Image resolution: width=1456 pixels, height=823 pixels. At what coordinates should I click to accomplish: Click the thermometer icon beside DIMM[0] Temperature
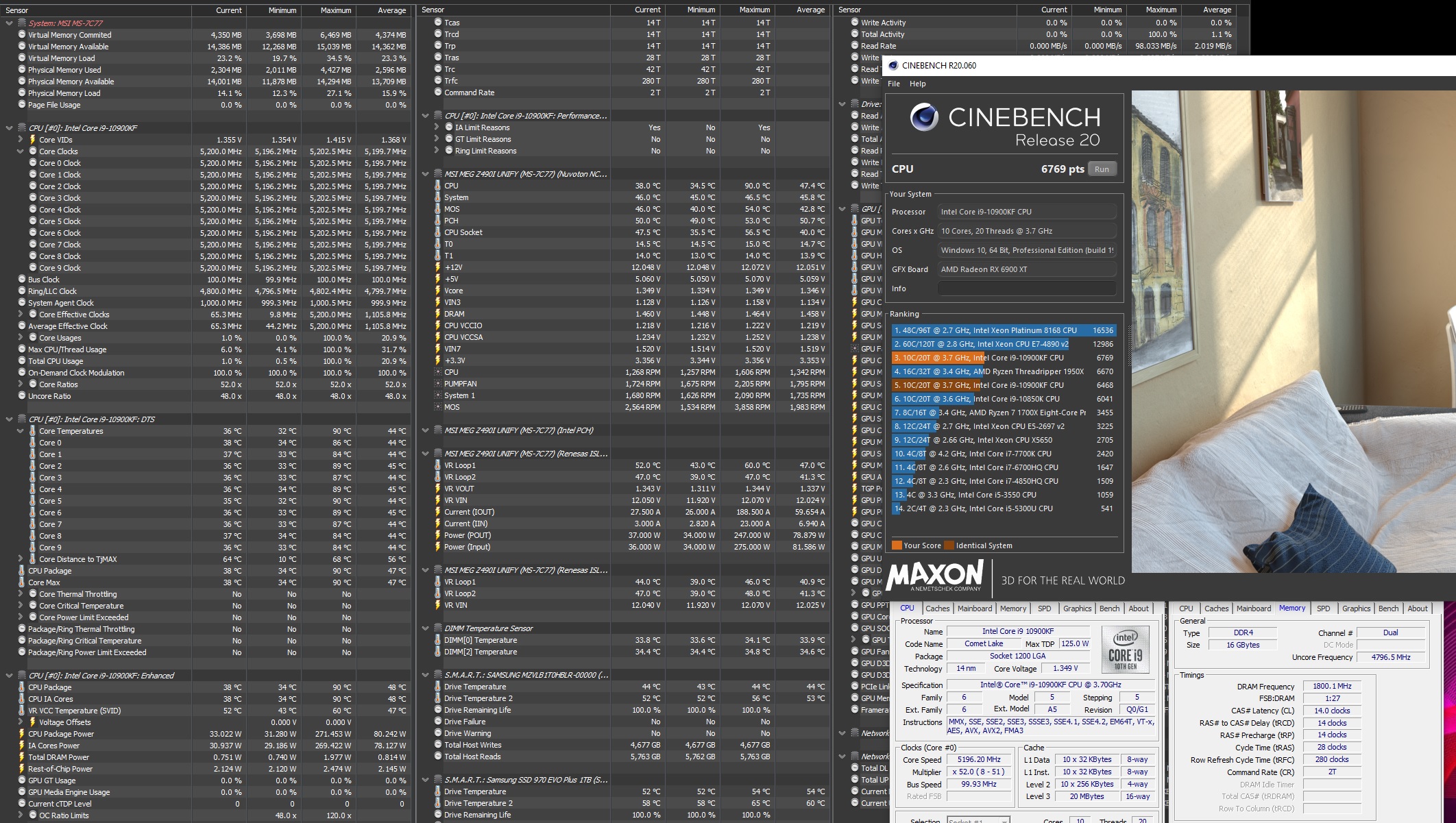(x=438, y=640)
